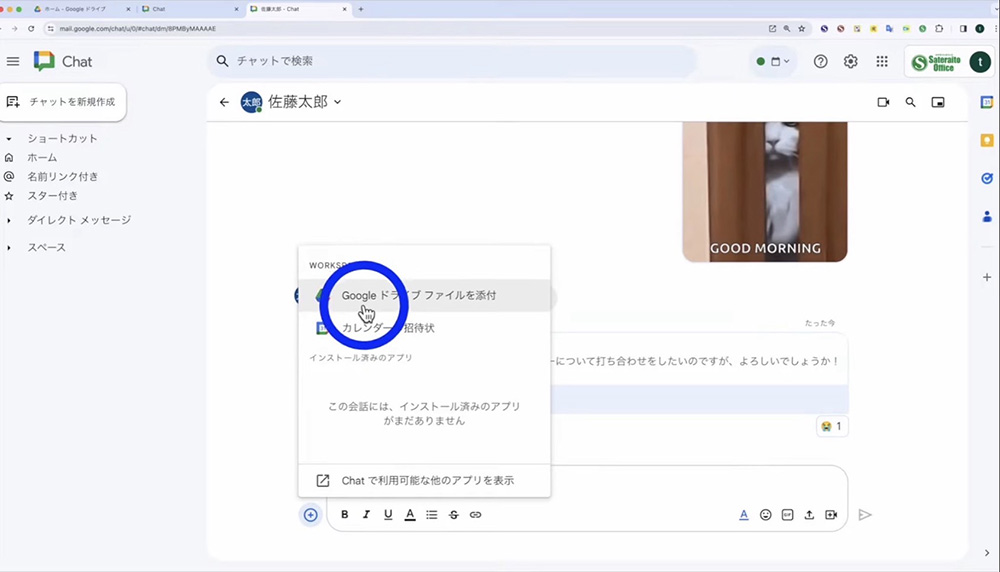1000x572 pixels.
Task: Click the account avatar with letter t
Action: 980,62
